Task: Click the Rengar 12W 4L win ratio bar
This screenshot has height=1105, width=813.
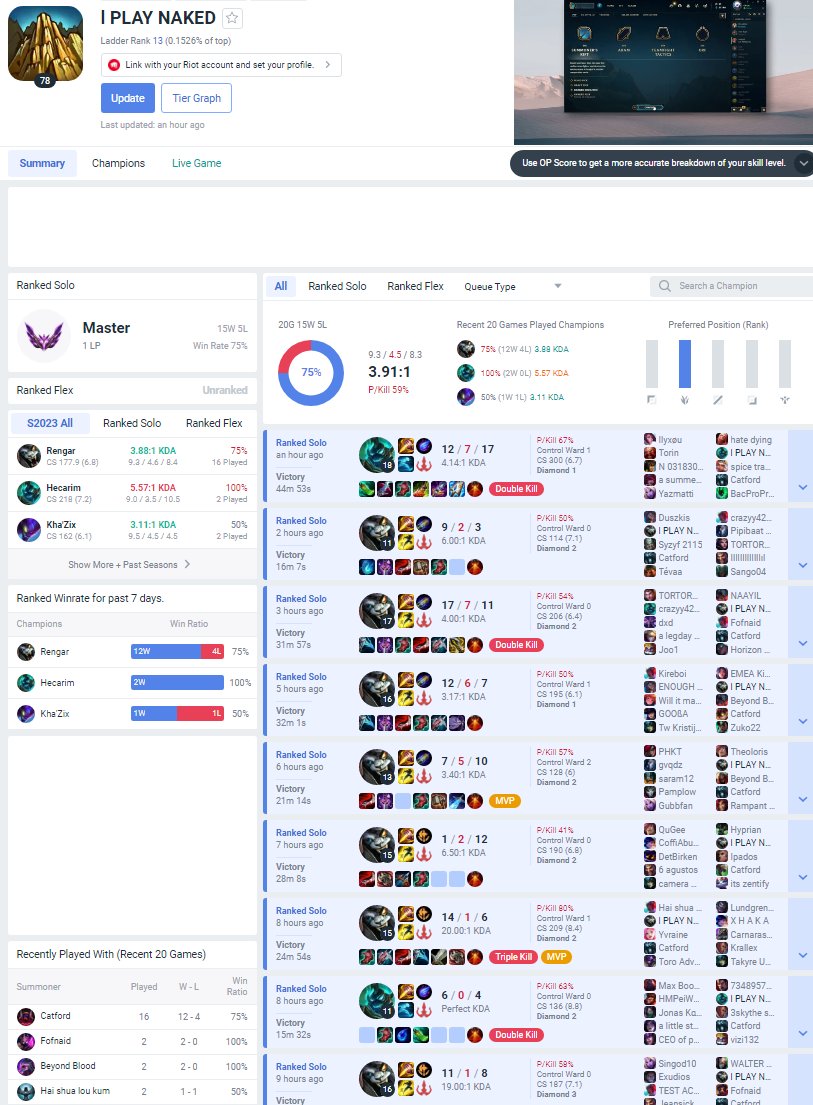Action: (178, 652)
